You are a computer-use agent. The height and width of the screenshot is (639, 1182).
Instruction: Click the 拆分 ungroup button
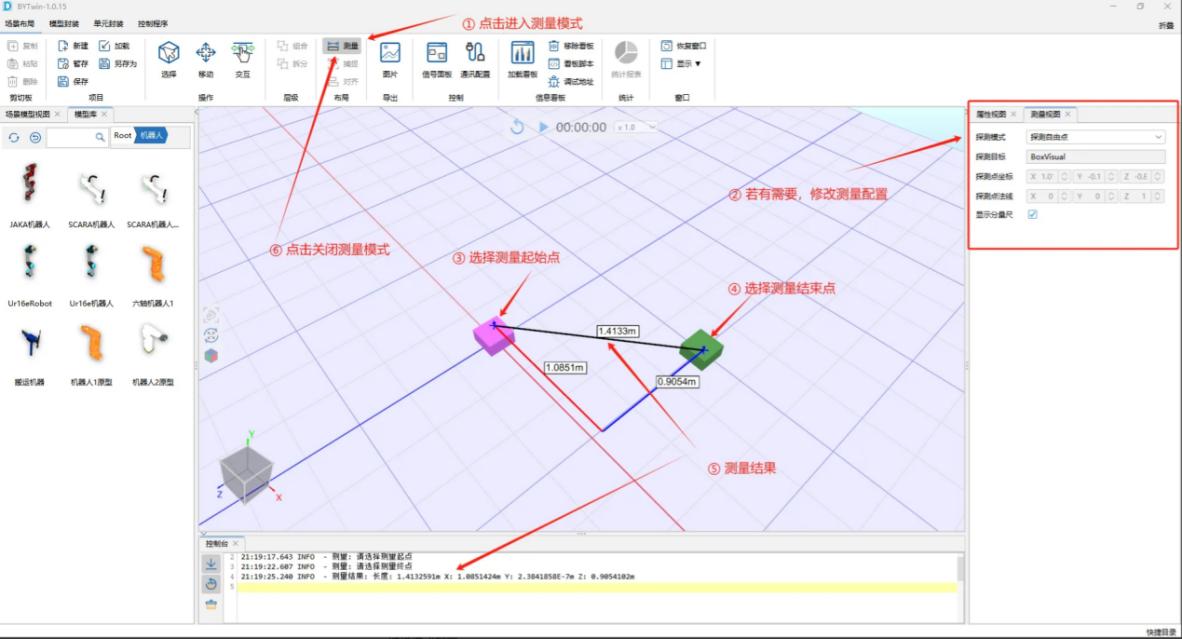point(292,63)
